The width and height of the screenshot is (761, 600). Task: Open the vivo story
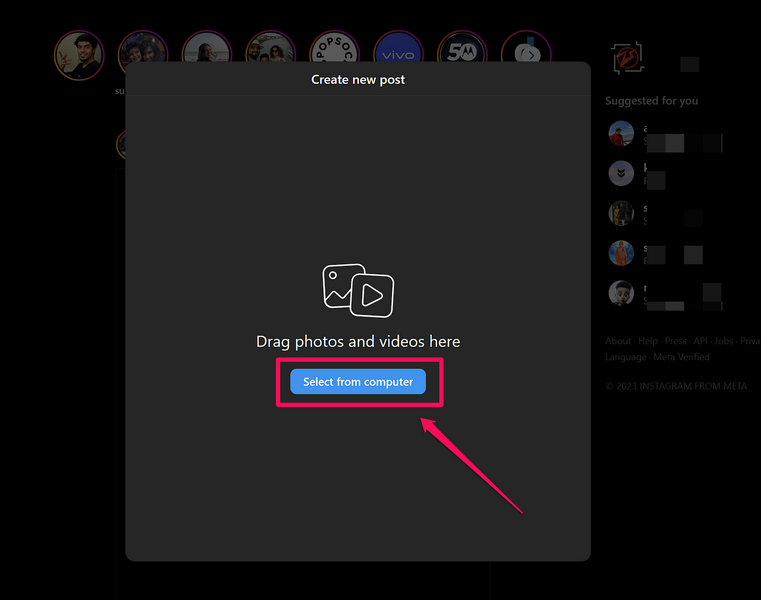tap(398, 49)
